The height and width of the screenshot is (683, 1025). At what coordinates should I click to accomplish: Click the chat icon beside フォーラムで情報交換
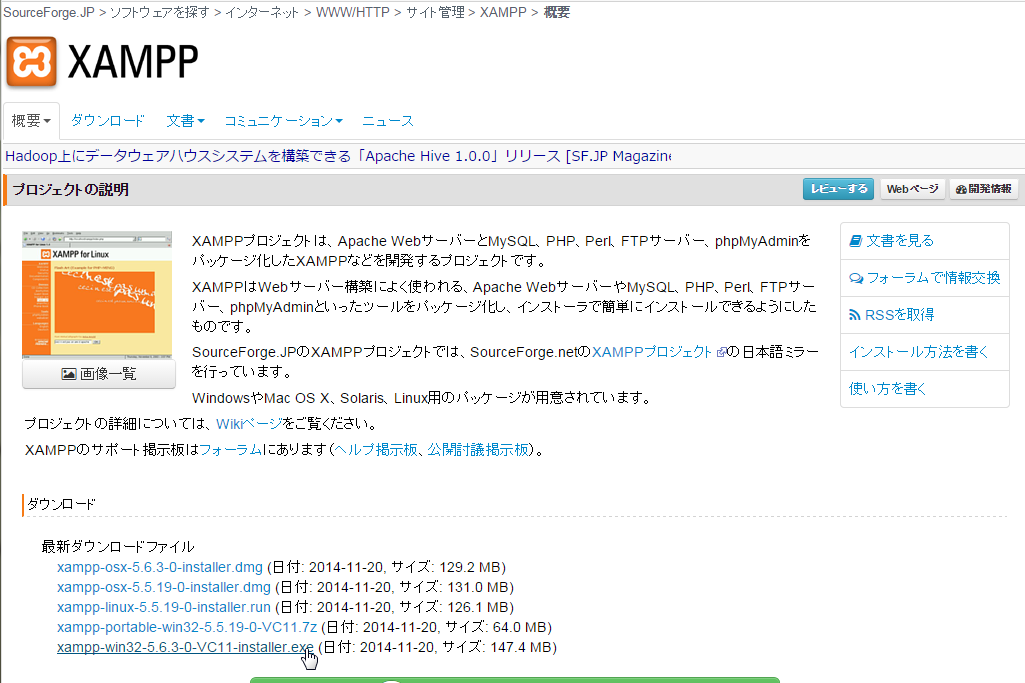coord(856,278)
